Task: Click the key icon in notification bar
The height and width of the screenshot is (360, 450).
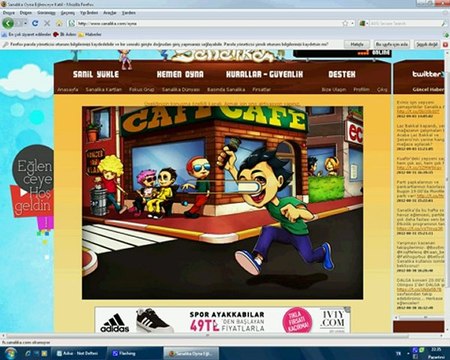Action: [5, 44]
